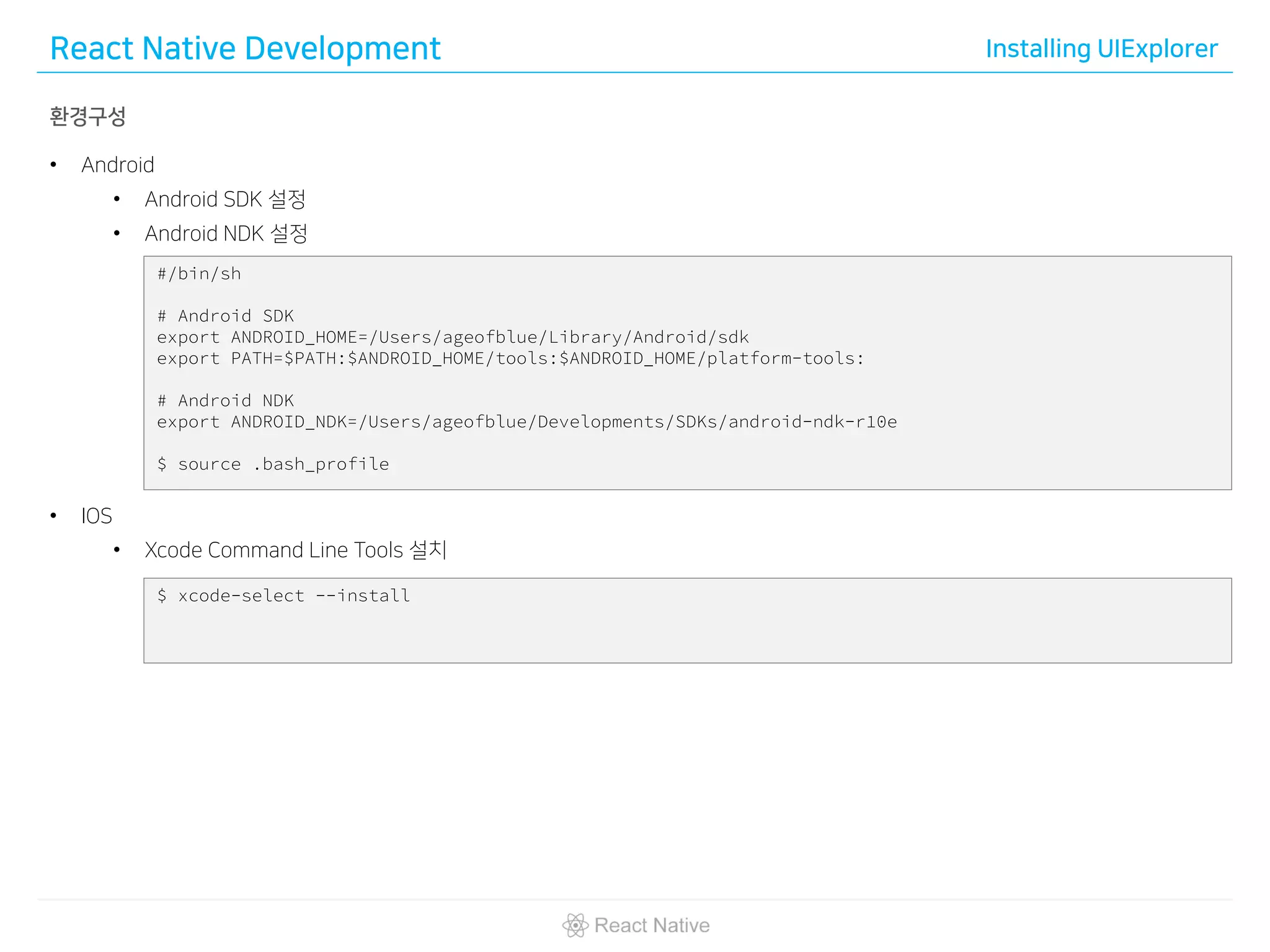Click the Installing UIExplorer heading

pos(1101,49)
